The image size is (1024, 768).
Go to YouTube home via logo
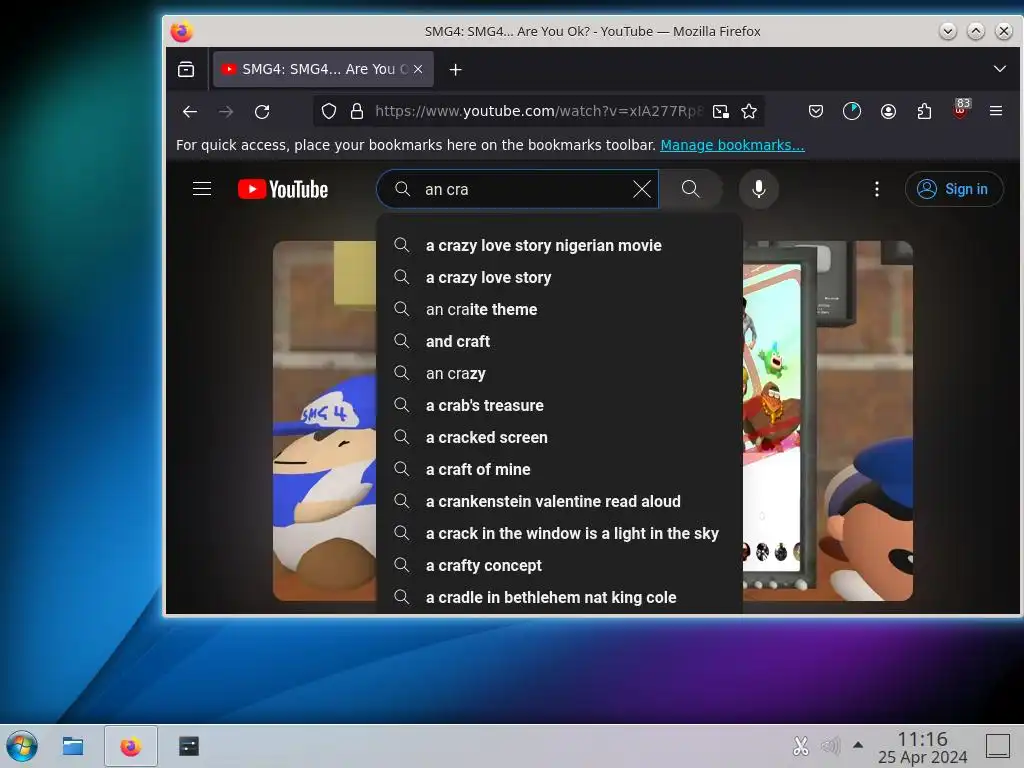[x=283, y=189]
